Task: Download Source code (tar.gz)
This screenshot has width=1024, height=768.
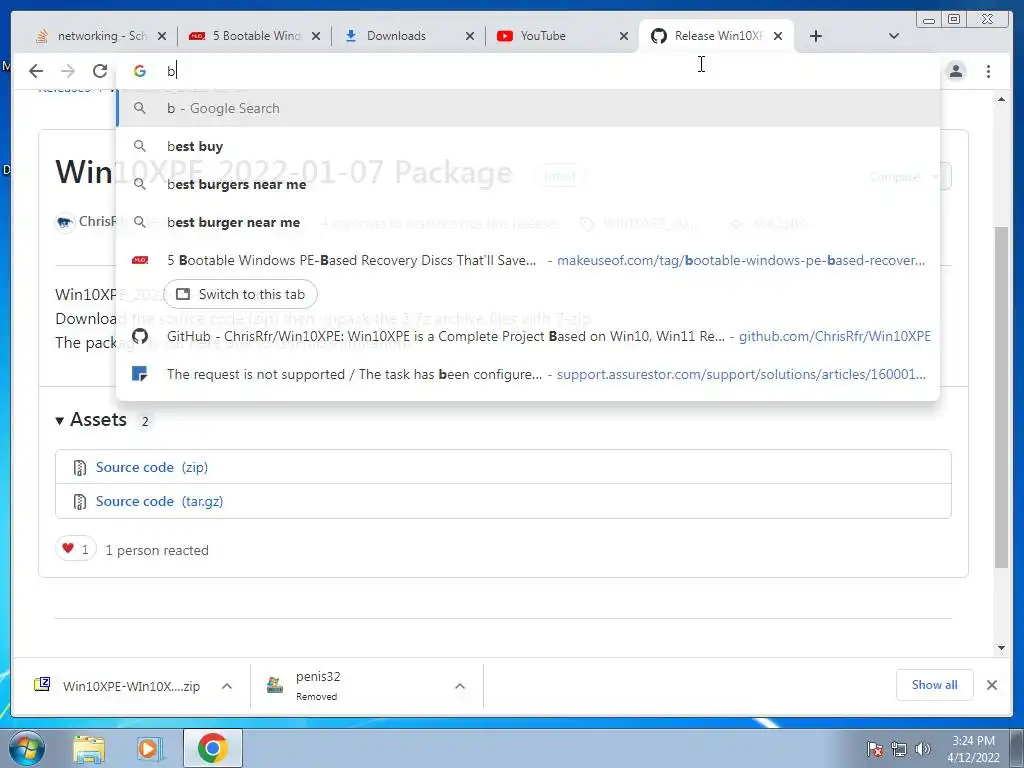Action: [x=159, y=502]
